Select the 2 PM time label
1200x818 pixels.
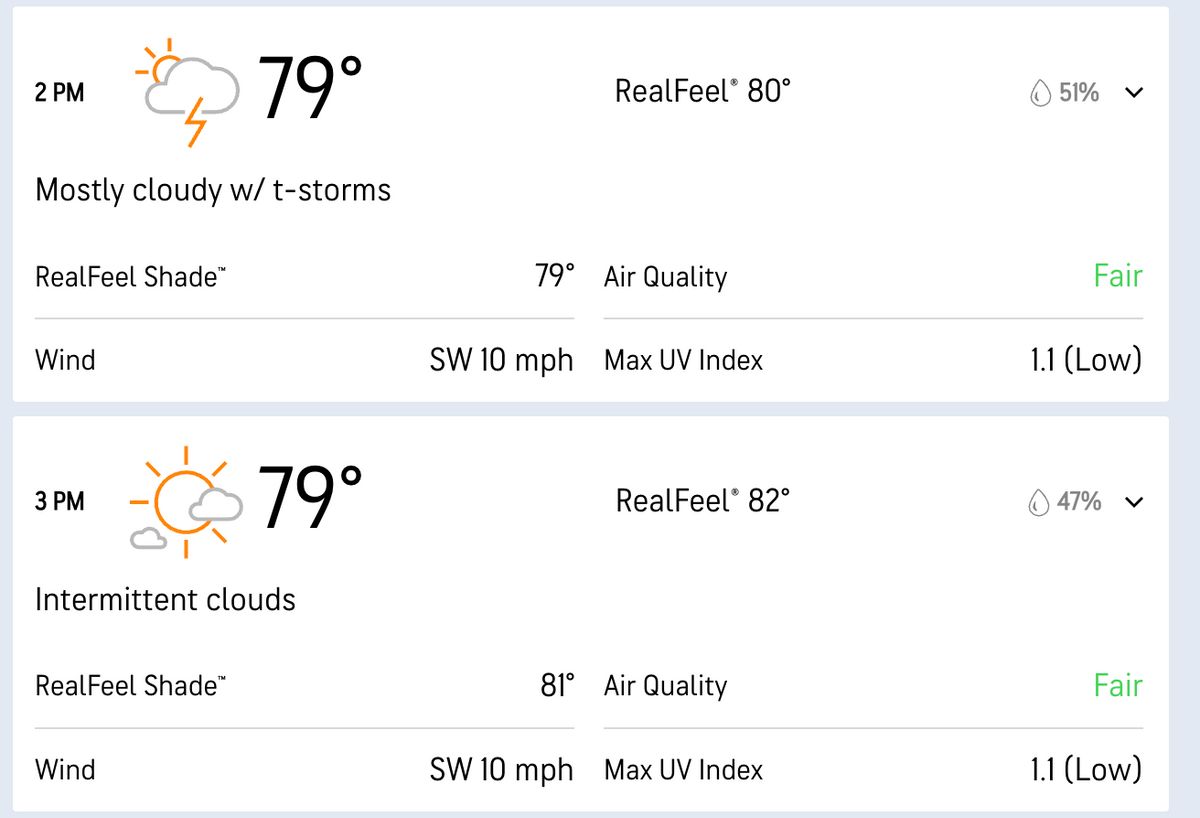60,93
